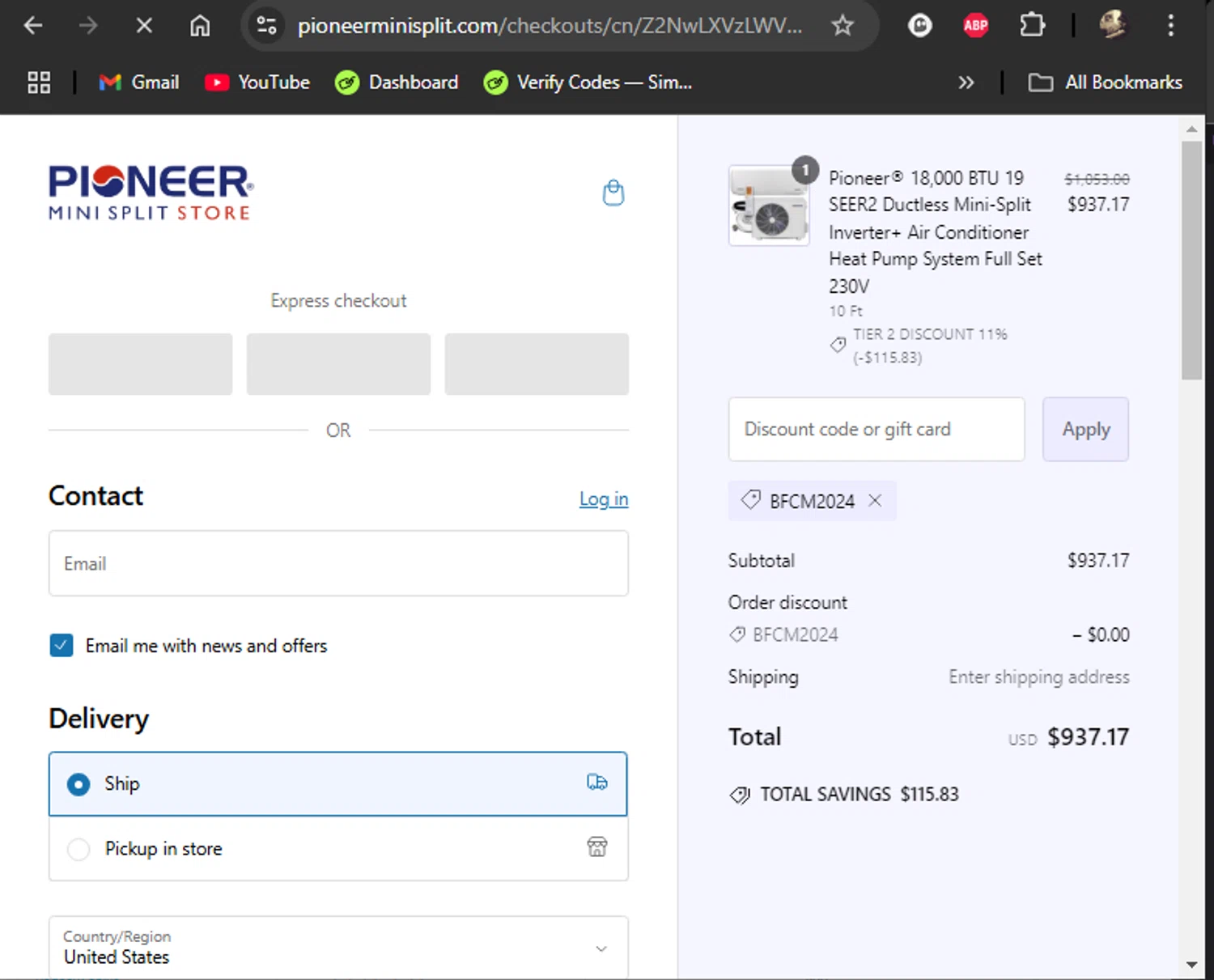Click the browser extension icon left of Adblock Plus
Image resolution: width=1214 pixels, height=980 pixels.
(919, 26)
